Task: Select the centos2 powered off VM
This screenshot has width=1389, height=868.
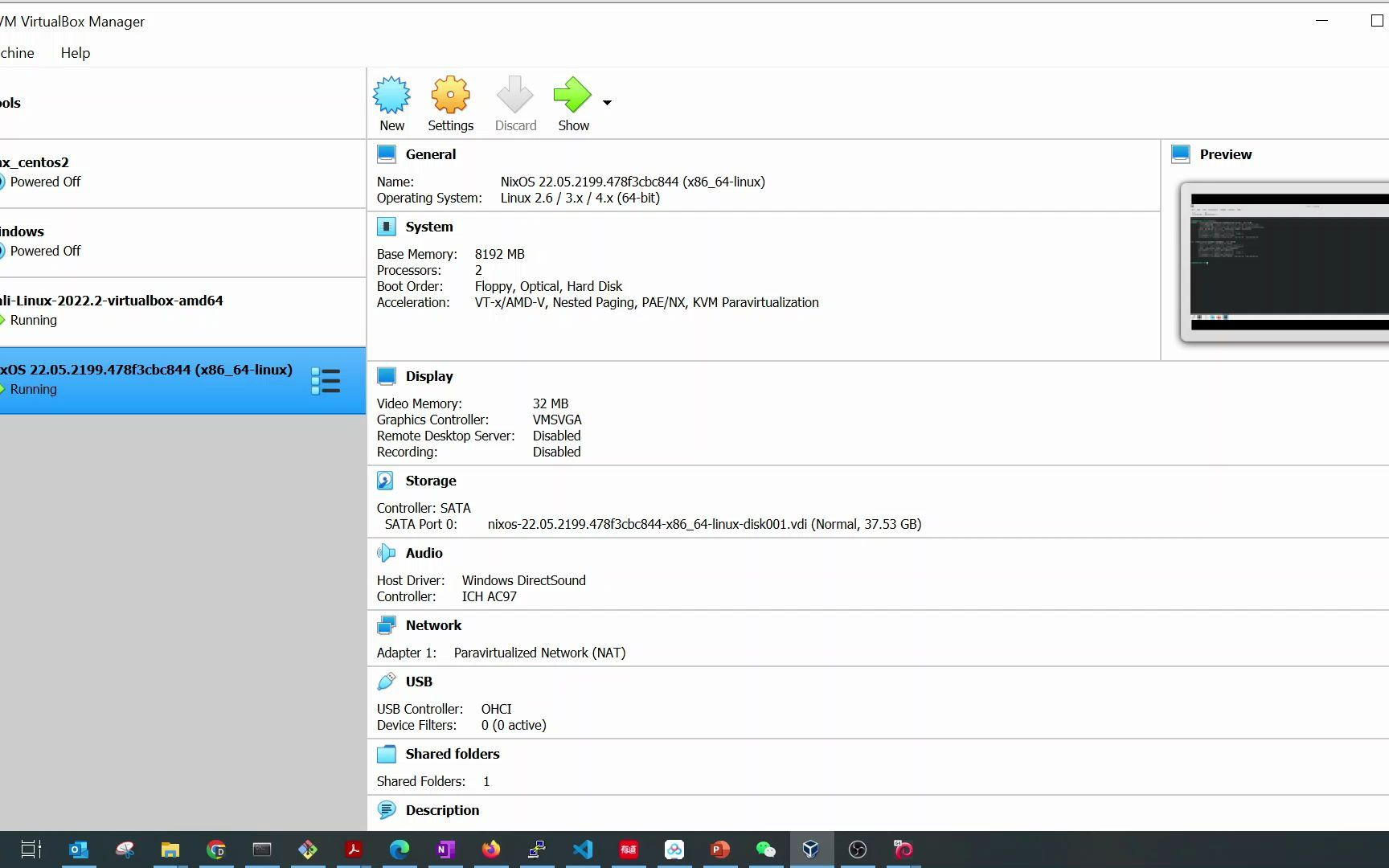Action: click(x=182, y=173)
